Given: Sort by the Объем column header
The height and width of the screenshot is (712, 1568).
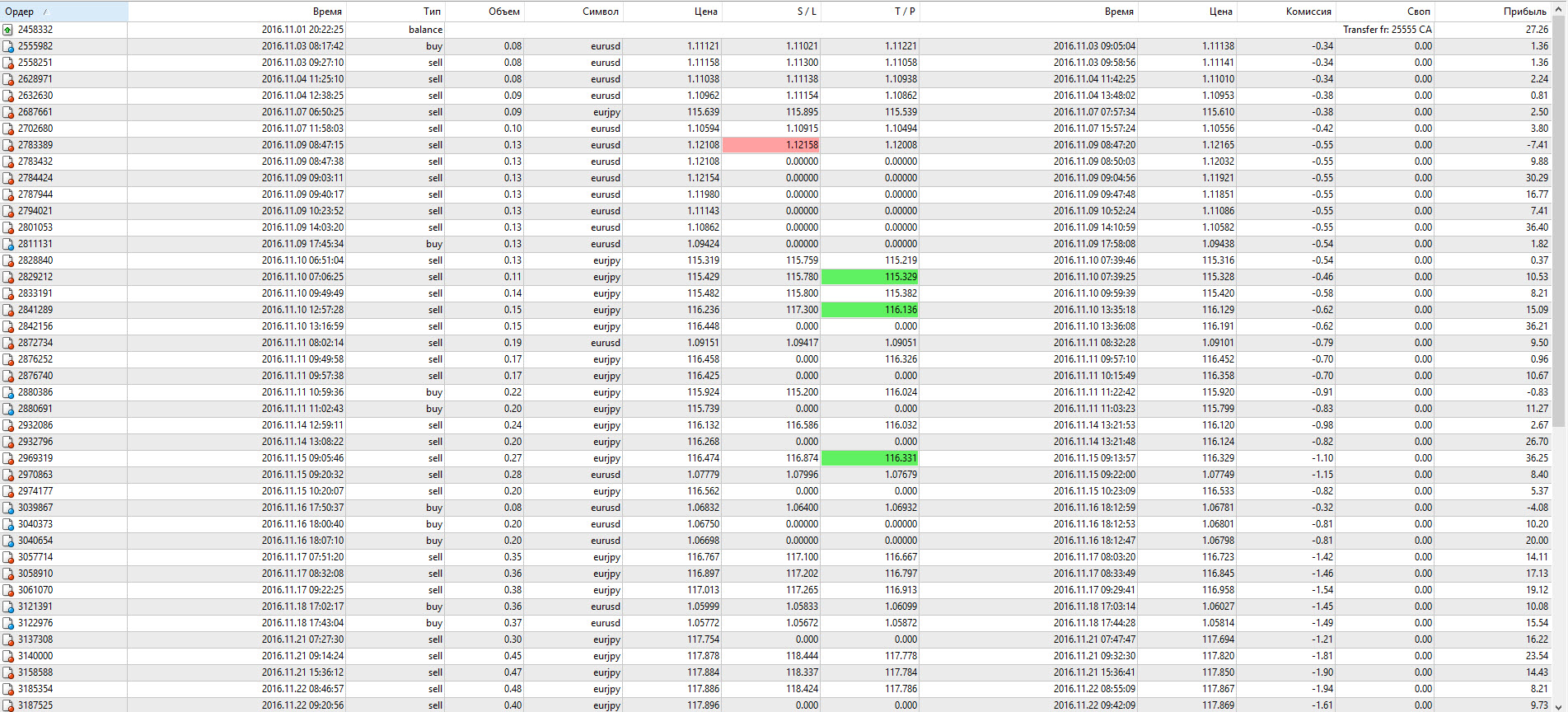Looking at the screenshot, I should [x=484, y=12].
